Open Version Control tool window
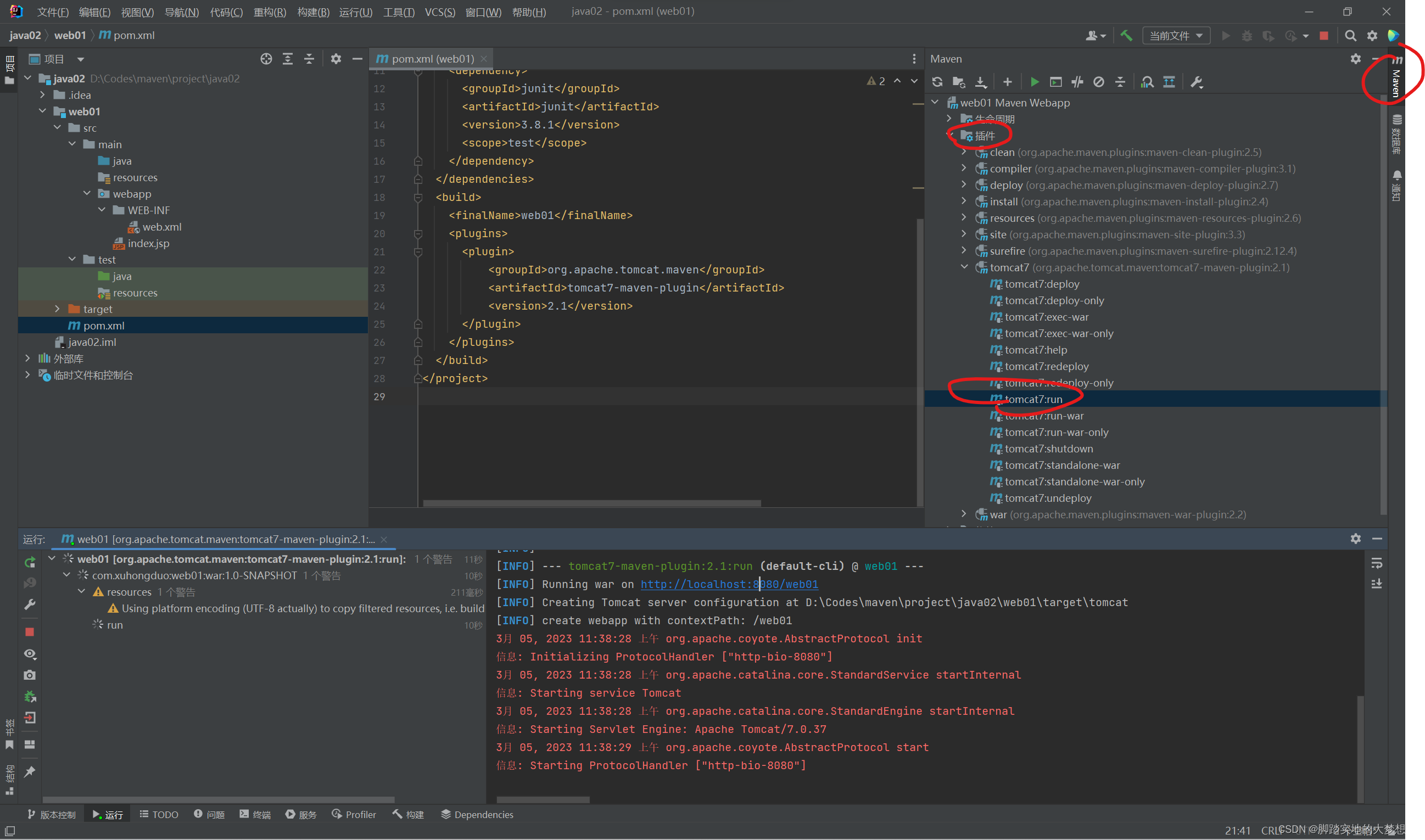The width and height of the screenshot is (1425, 840). pyautogui.click(x=52, y=815)
